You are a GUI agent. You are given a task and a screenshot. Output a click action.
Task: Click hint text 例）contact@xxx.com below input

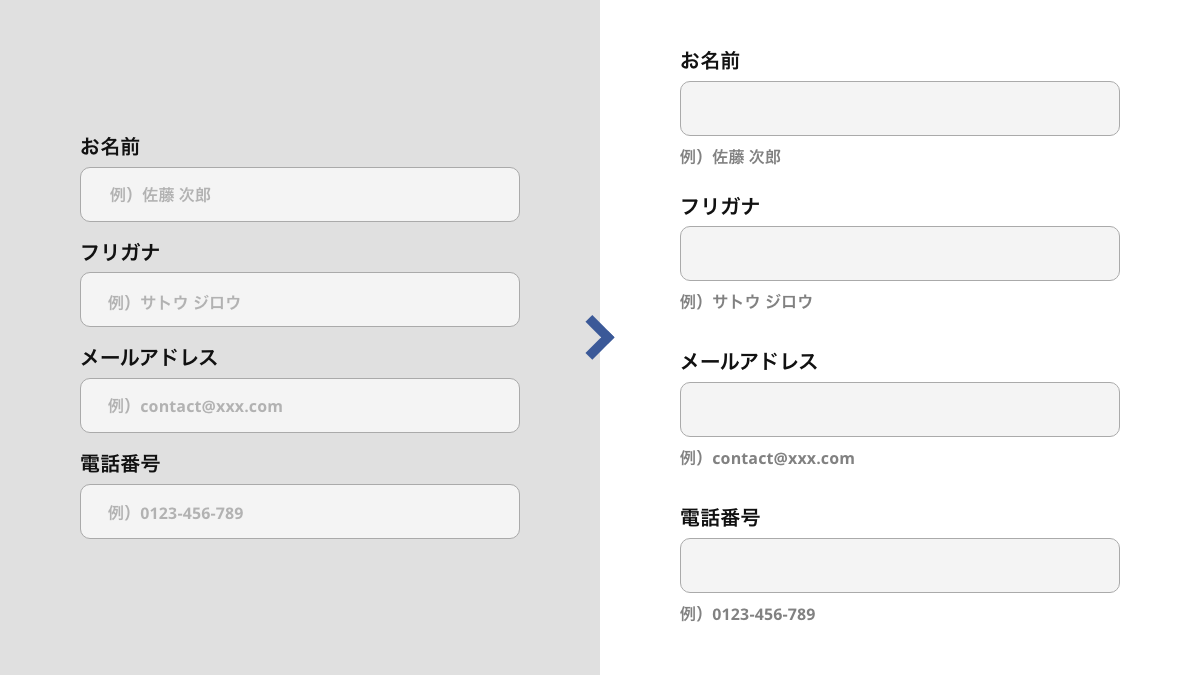click(767, 458)
